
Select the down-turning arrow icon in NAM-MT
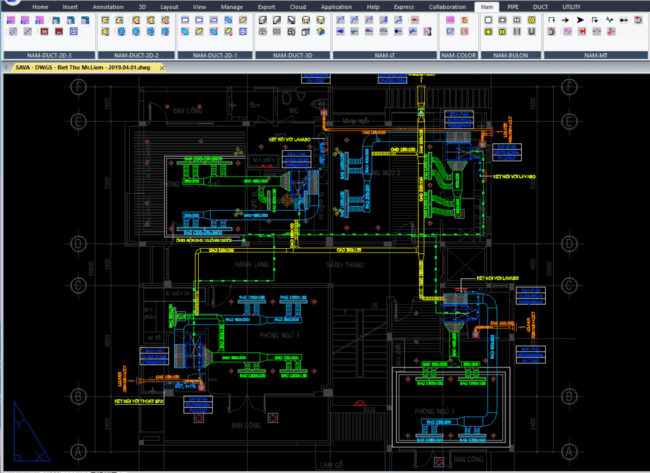(594, 20)
